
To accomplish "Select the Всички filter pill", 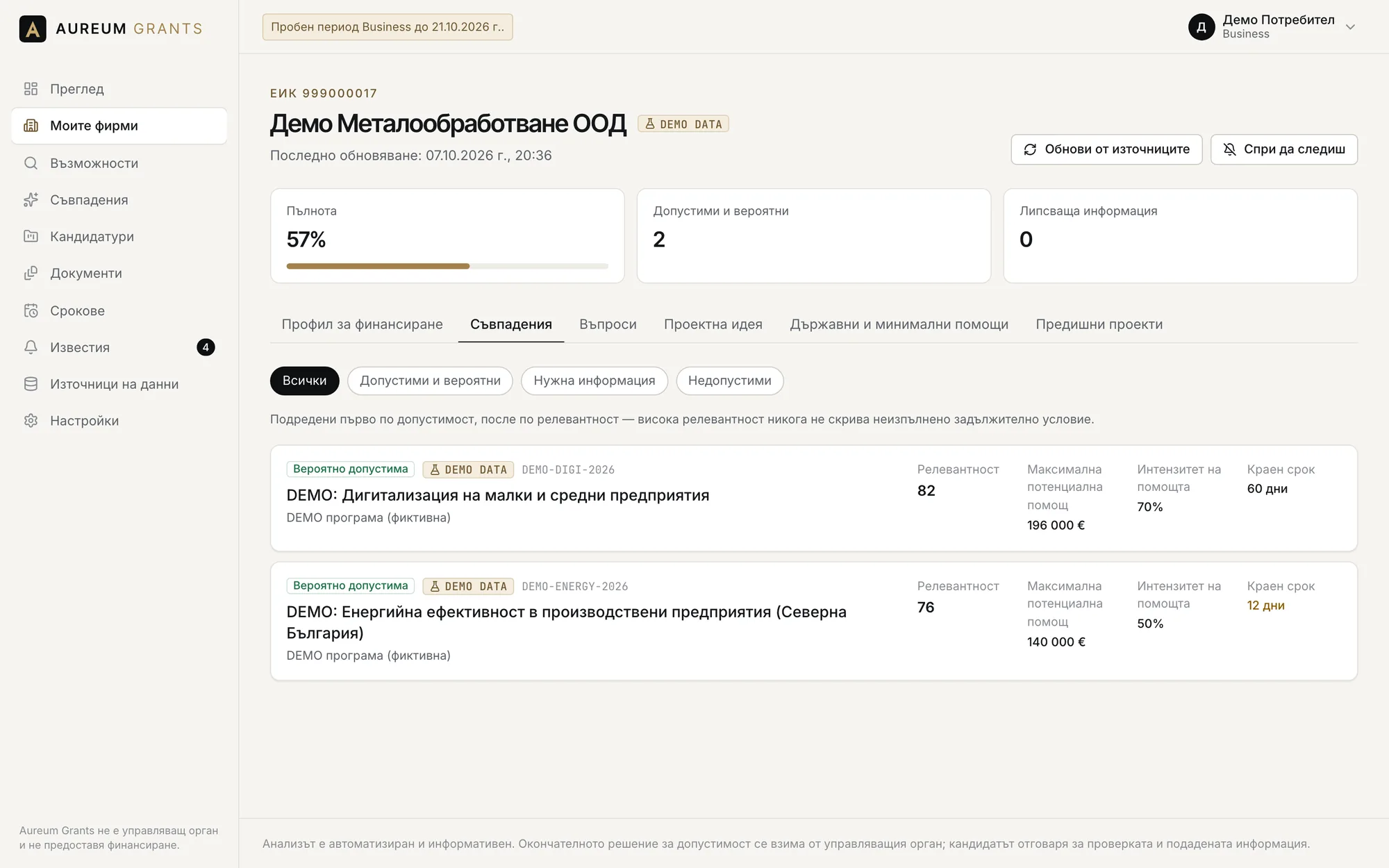I will point(304,381).
